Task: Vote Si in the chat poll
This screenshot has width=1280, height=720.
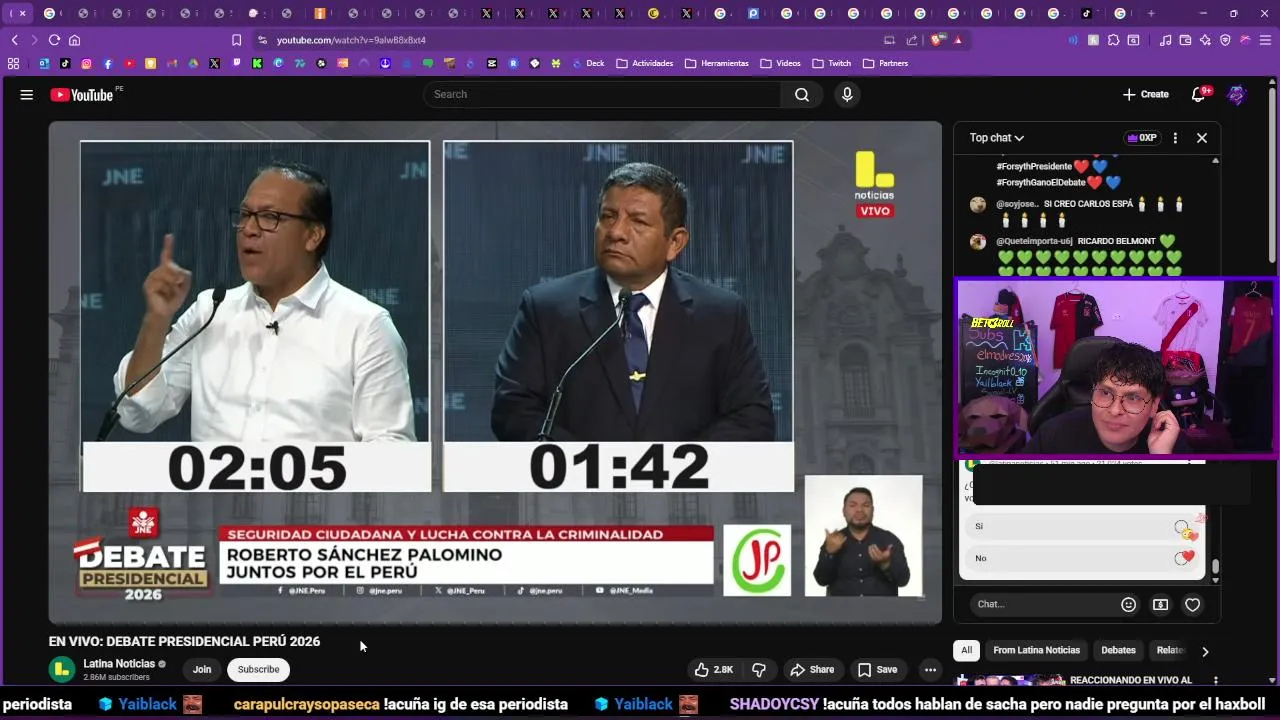Action: point(1083,526)
